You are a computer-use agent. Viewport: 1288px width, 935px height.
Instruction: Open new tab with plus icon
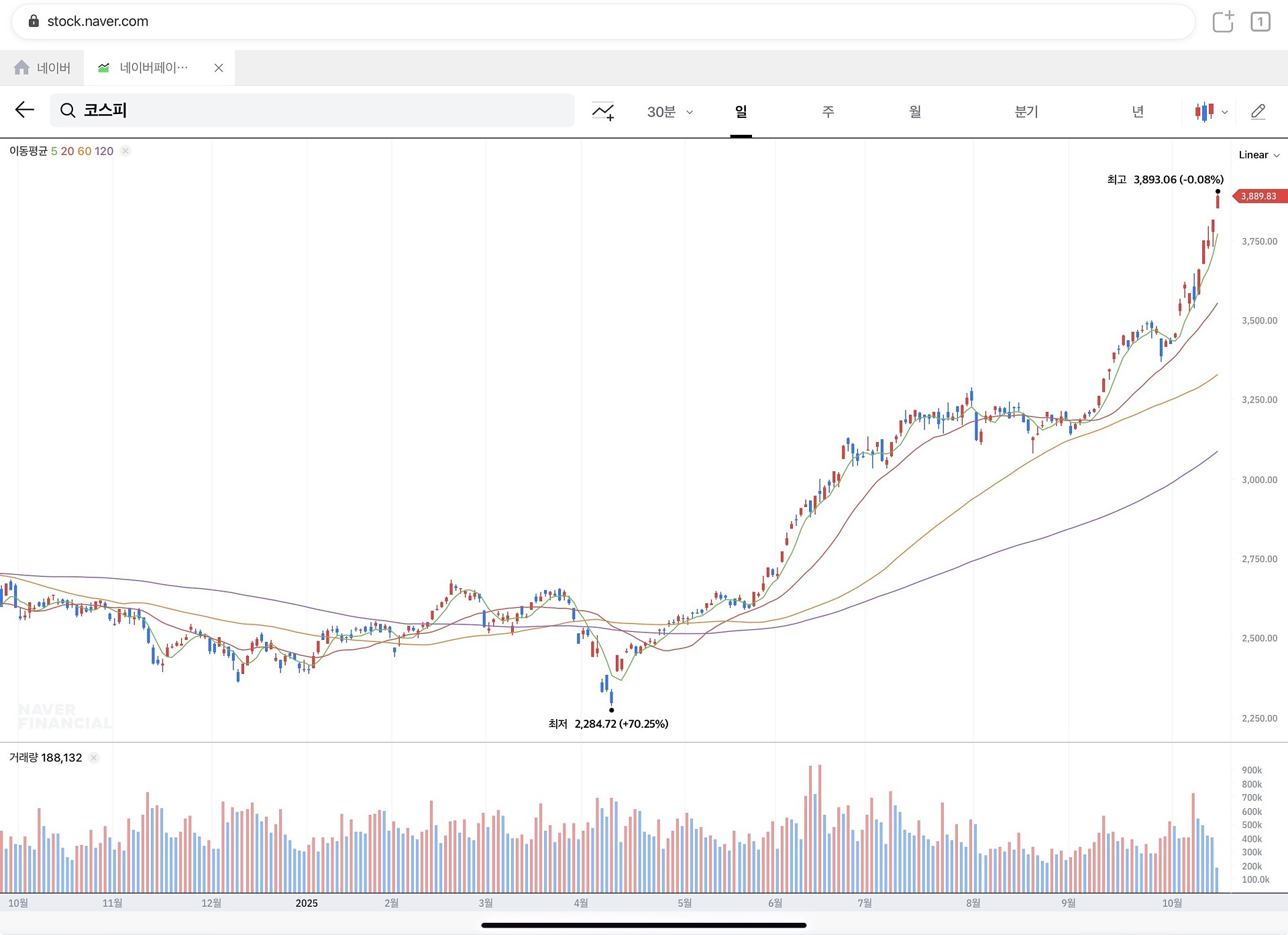coord(1223,21)
